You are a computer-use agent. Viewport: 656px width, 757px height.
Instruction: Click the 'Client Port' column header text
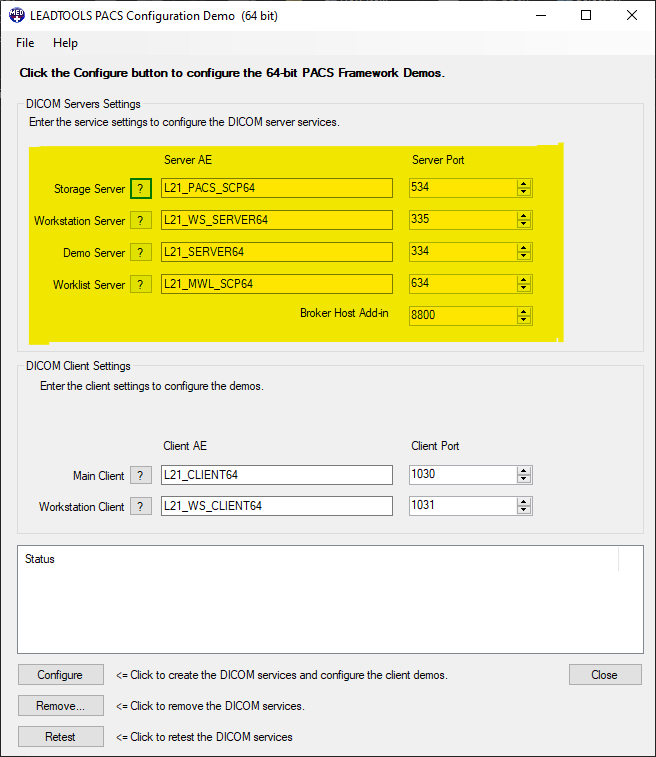pos(435,446)
